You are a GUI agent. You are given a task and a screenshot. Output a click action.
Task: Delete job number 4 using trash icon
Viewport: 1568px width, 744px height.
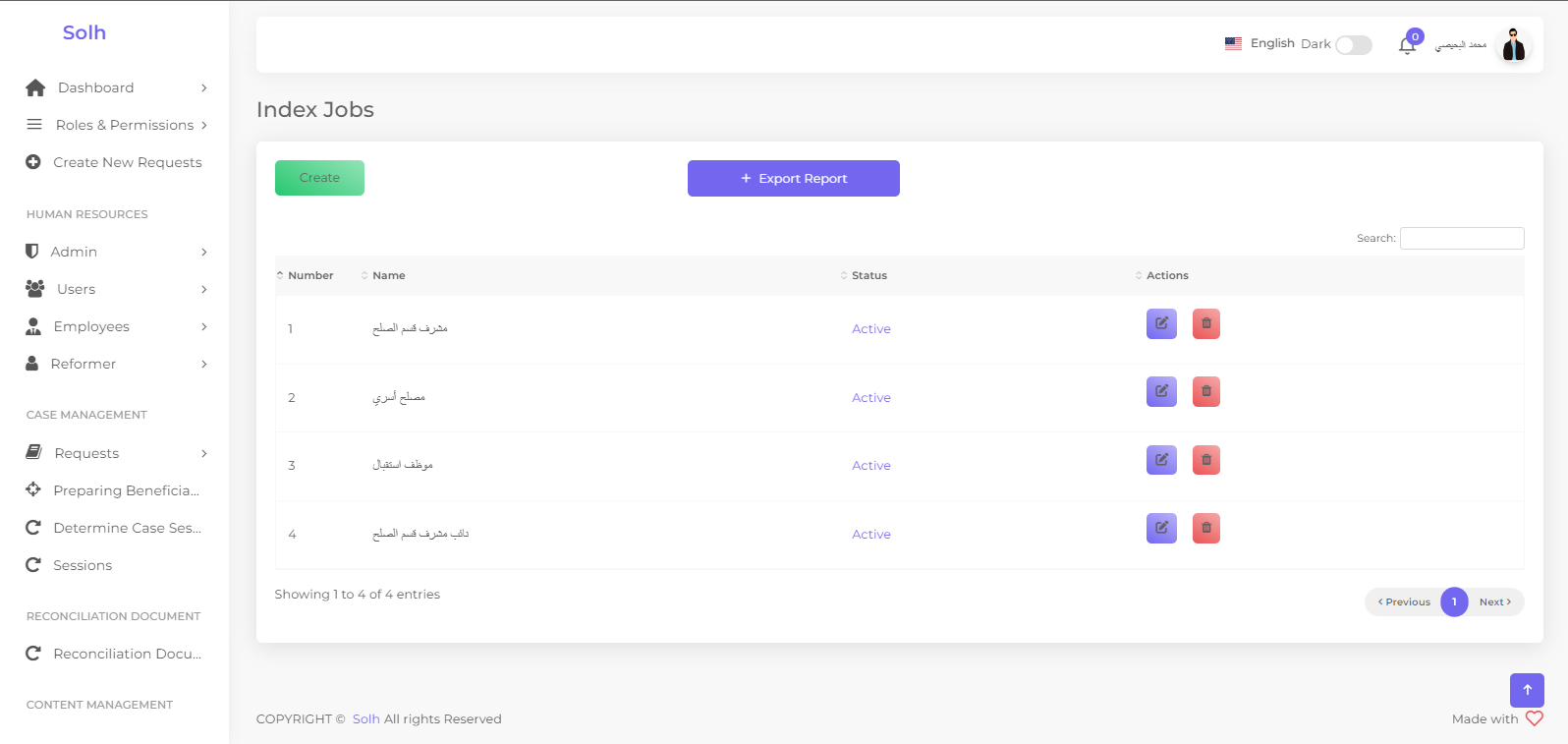click(x=1205, y=529)
